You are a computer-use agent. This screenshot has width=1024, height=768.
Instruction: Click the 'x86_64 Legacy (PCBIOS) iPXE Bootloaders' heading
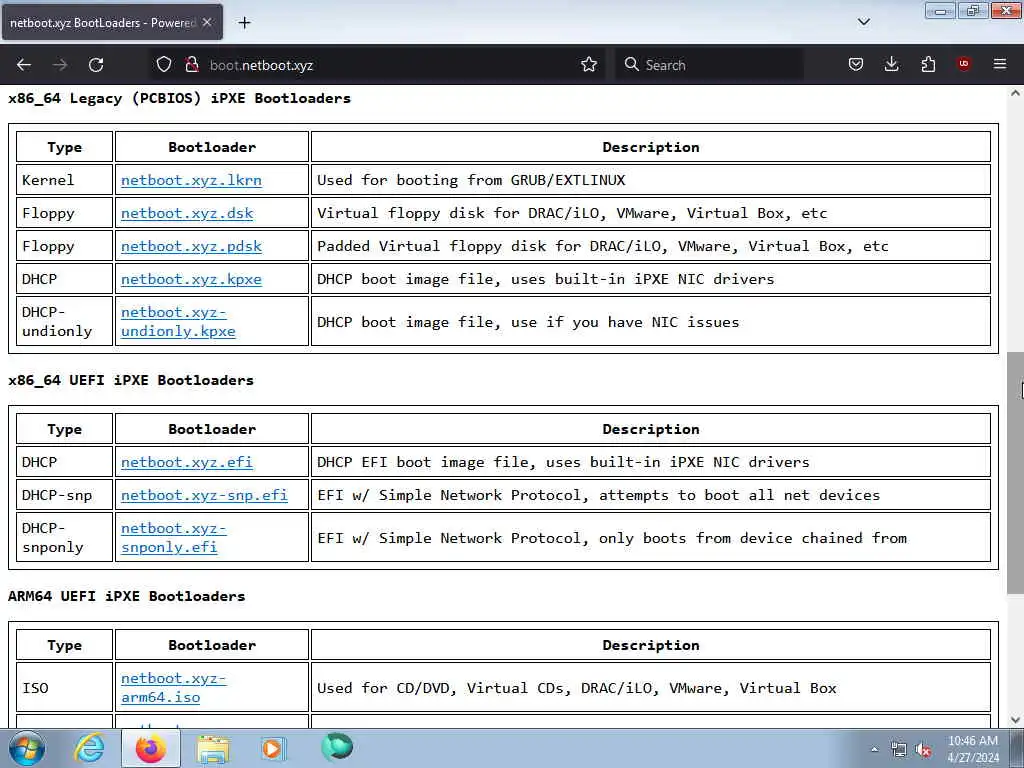[x=179, y=98]
